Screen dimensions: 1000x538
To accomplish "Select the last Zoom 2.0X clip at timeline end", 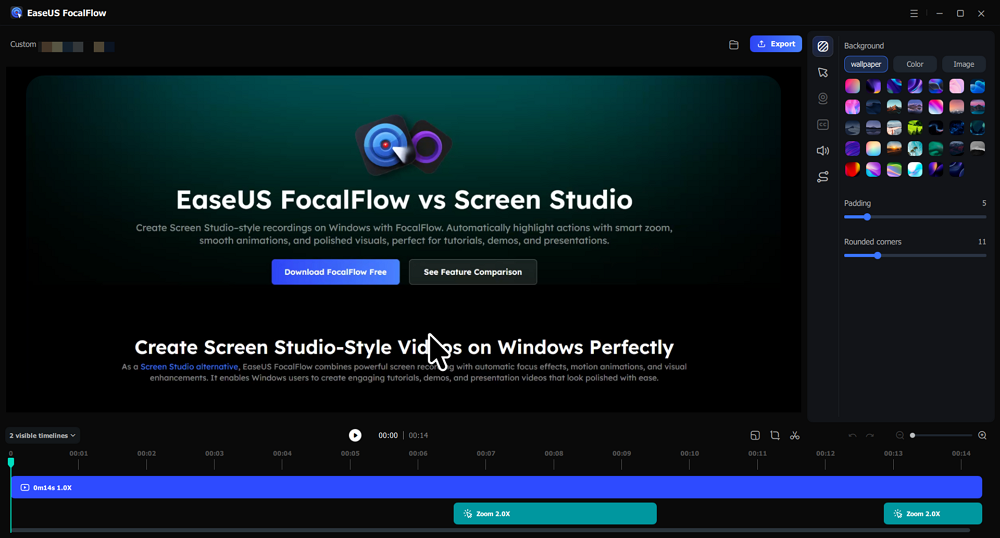I will coord(932,514).
